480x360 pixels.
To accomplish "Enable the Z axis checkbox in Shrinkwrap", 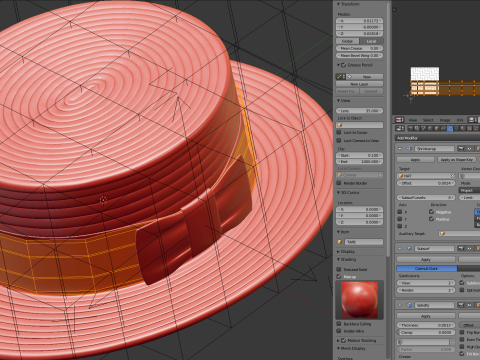I will [400, 226].
